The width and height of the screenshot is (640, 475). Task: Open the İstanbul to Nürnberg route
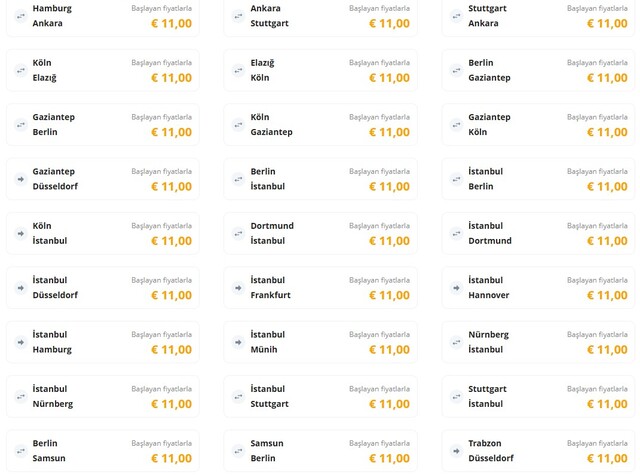click(x=102, y=396)
